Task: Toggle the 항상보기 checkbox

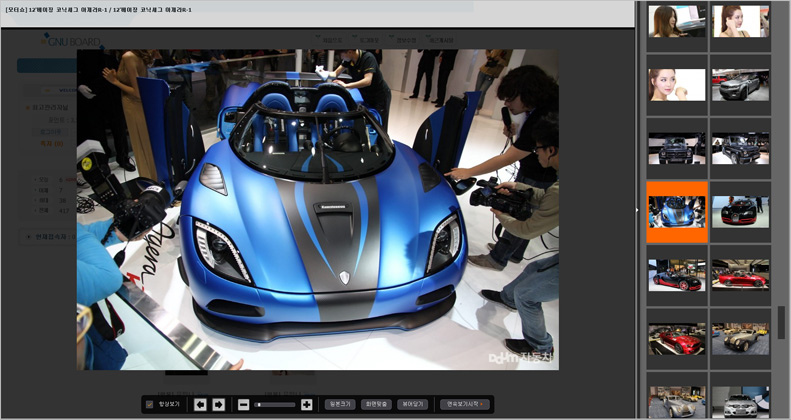Action: [149, 404]
